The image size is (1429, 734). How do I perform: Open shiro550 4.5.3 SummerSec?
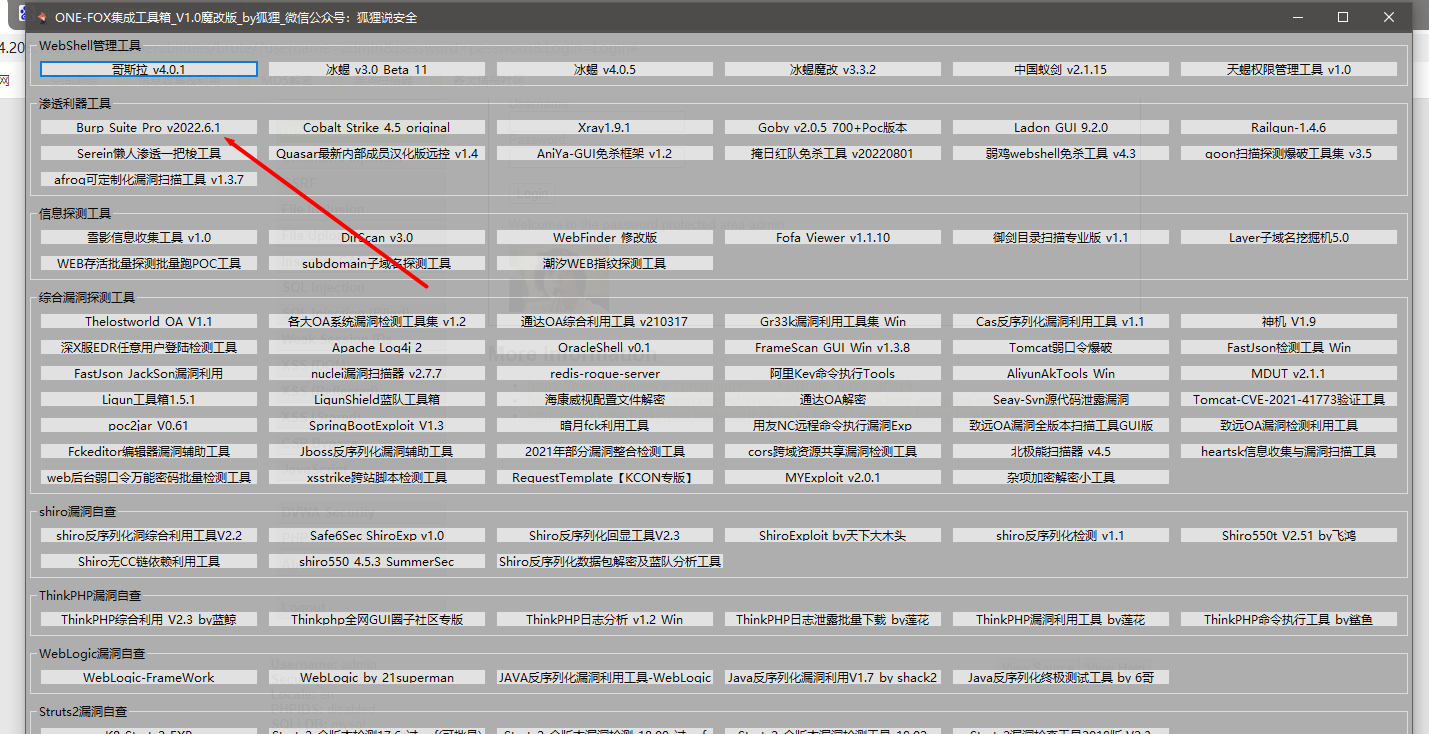377,562
